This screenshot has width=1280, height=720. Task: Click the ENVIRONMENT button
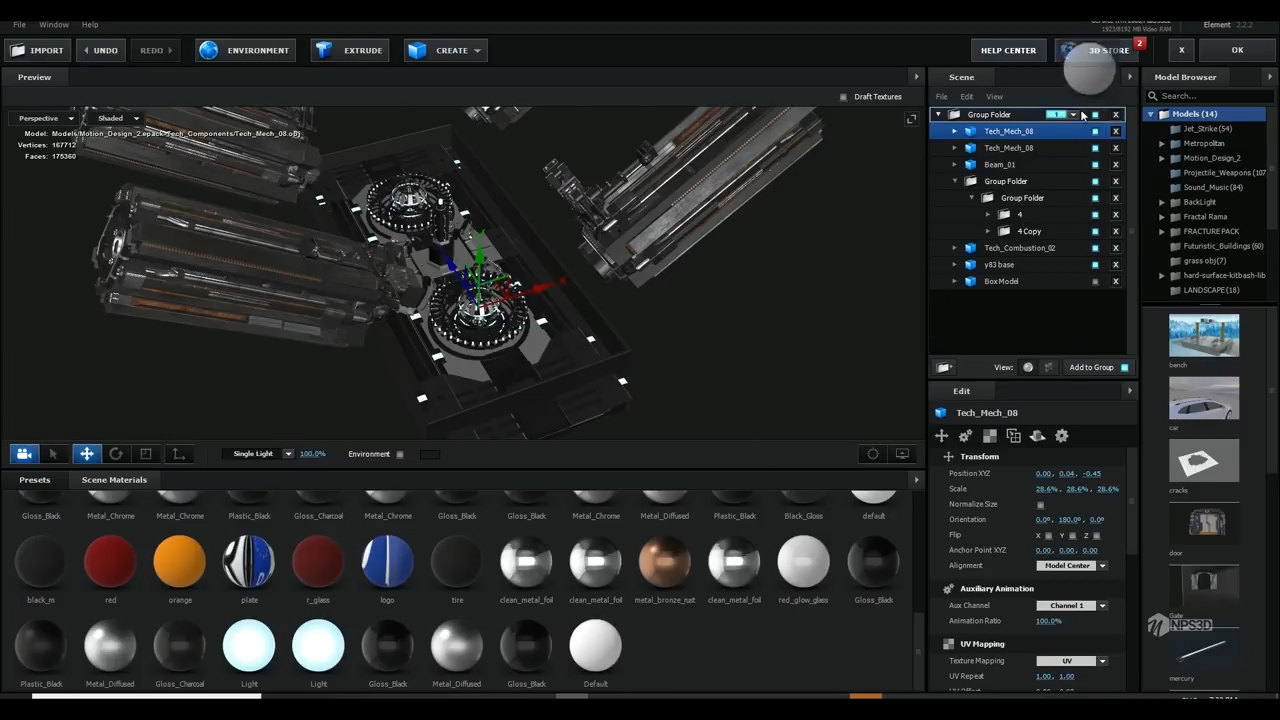[x=246, y=50]
